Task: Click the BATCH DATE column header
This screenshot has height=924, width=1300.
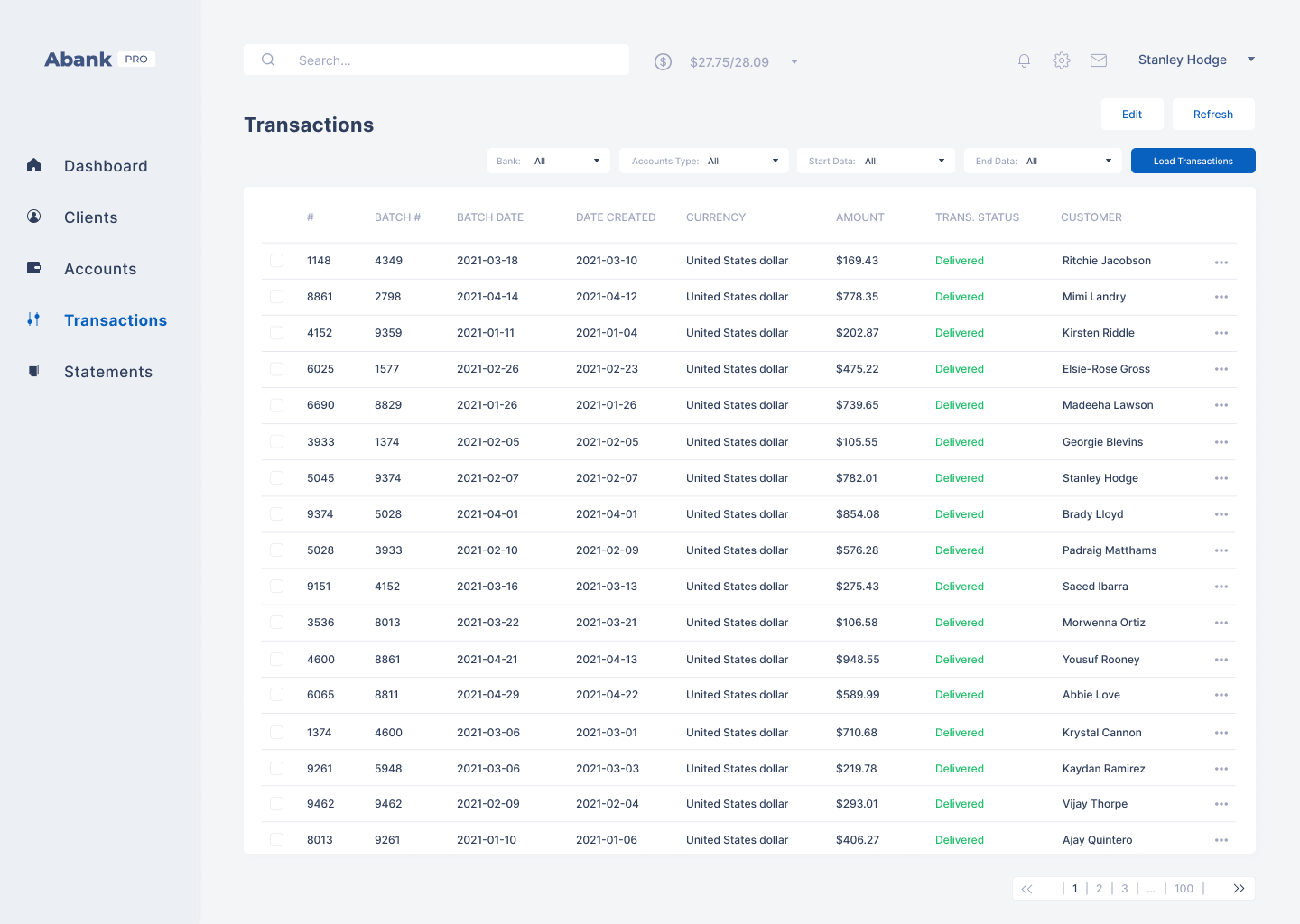Action: pyautogui.click(x=490, y=217)
